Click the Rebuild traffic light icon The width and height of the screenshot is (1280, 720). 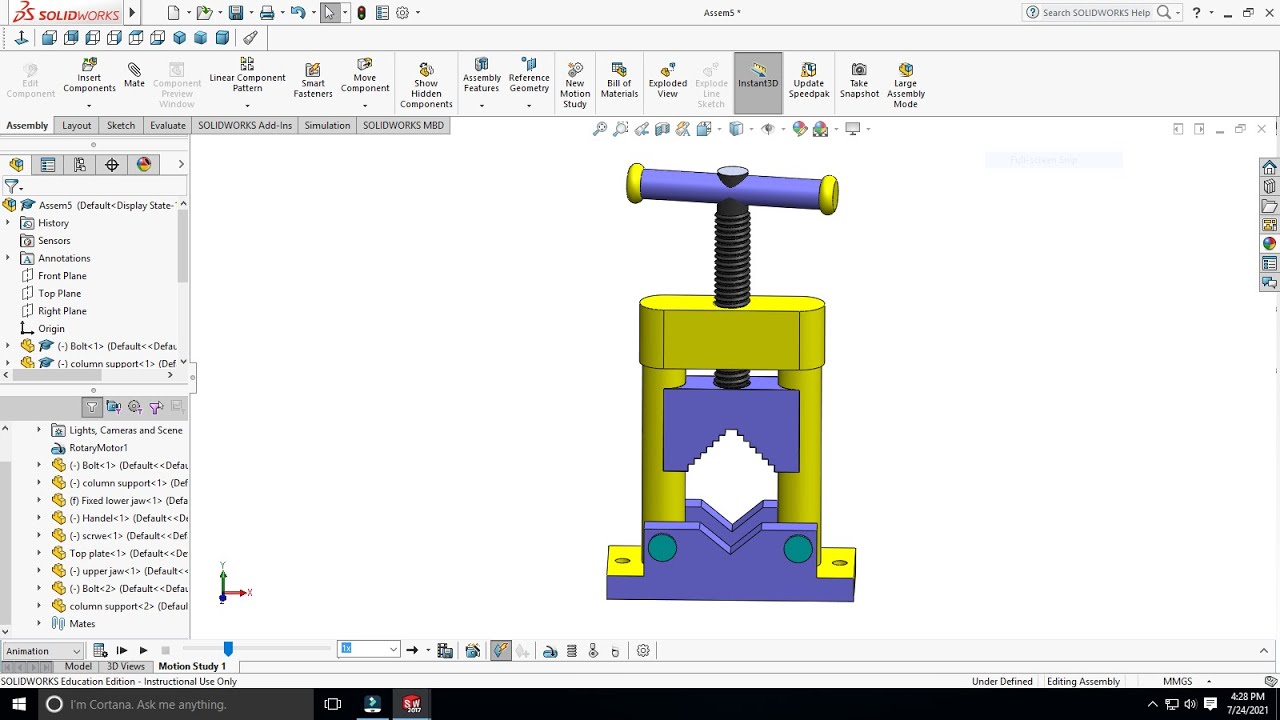pyautogui.click(x=361, y=13)
